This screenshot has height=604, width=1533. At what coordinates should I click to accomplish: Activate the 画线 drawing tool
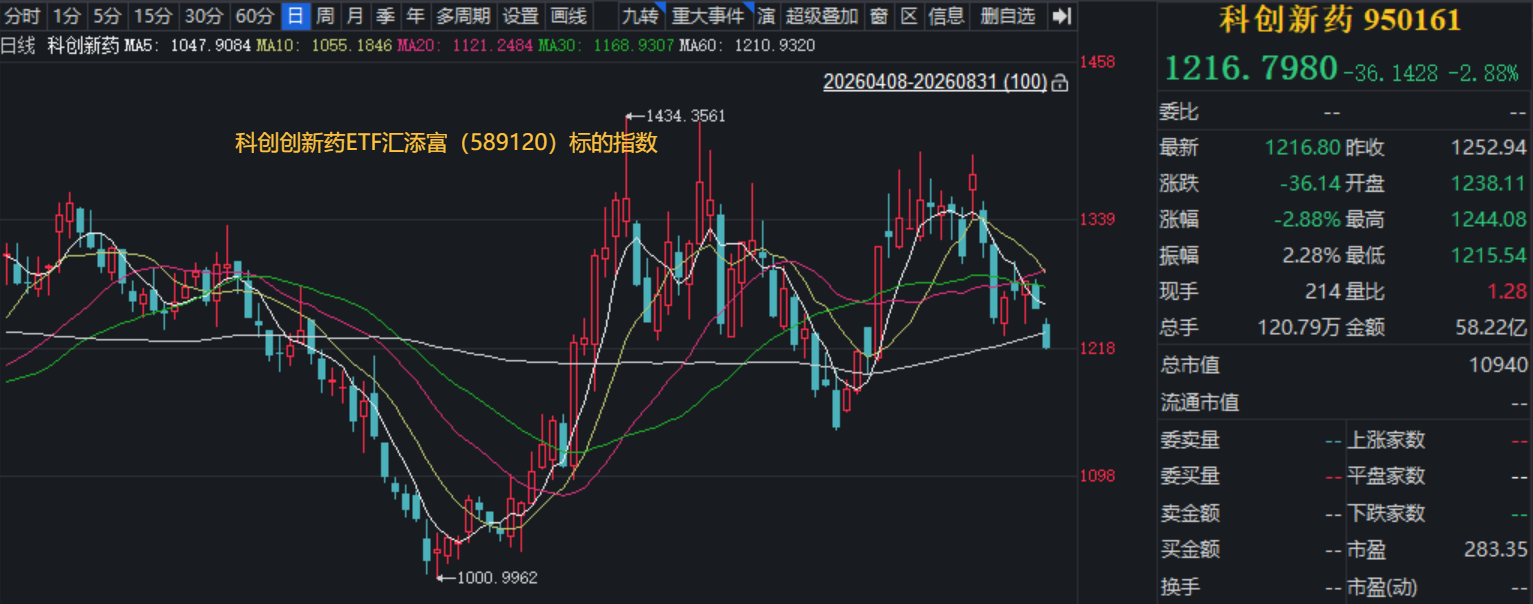click(x=569, y=16)
